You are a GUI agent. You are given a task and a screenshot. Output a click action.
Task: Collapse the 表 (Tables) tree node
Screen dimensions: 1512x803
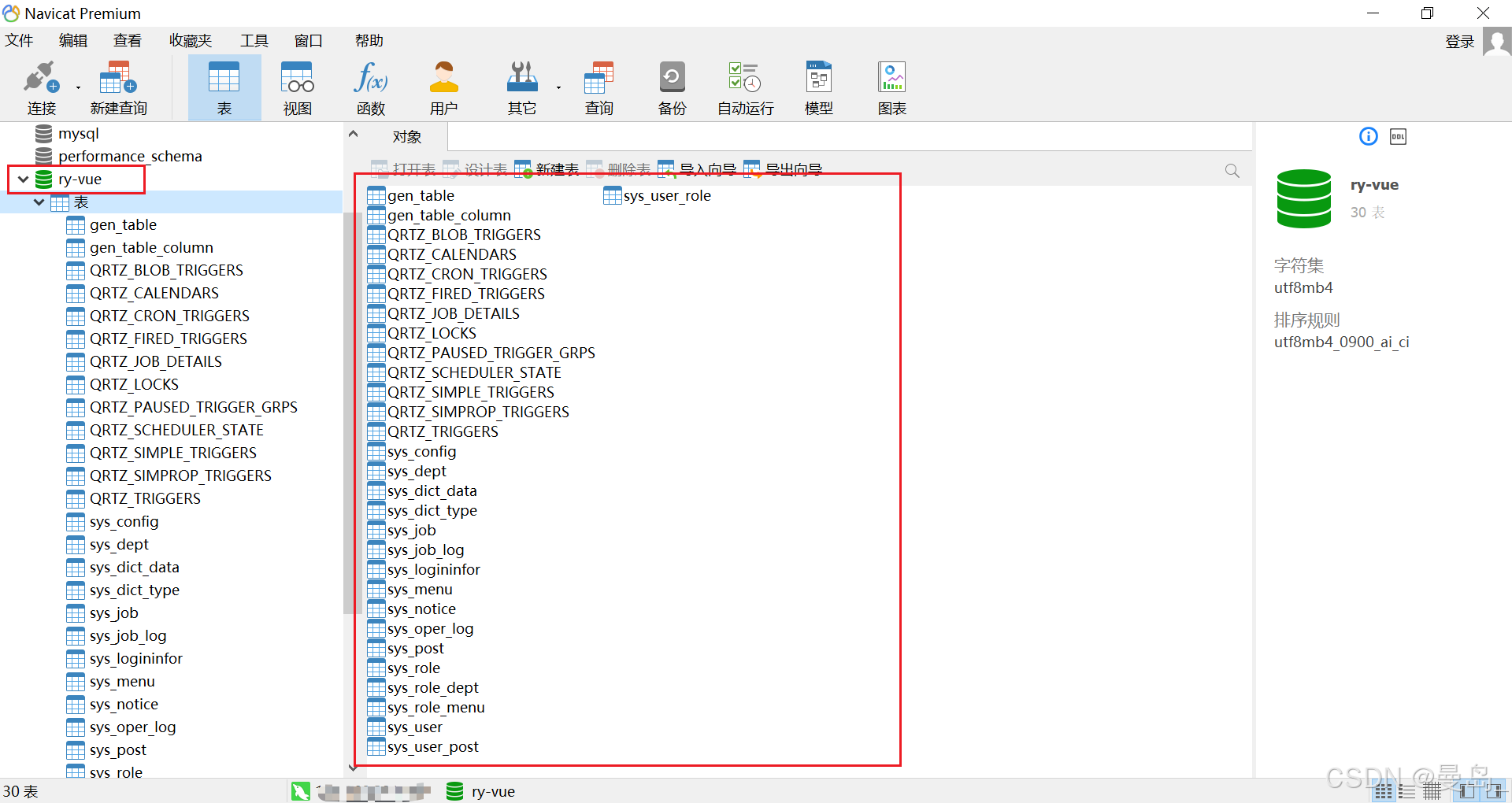tap(39, 202)
